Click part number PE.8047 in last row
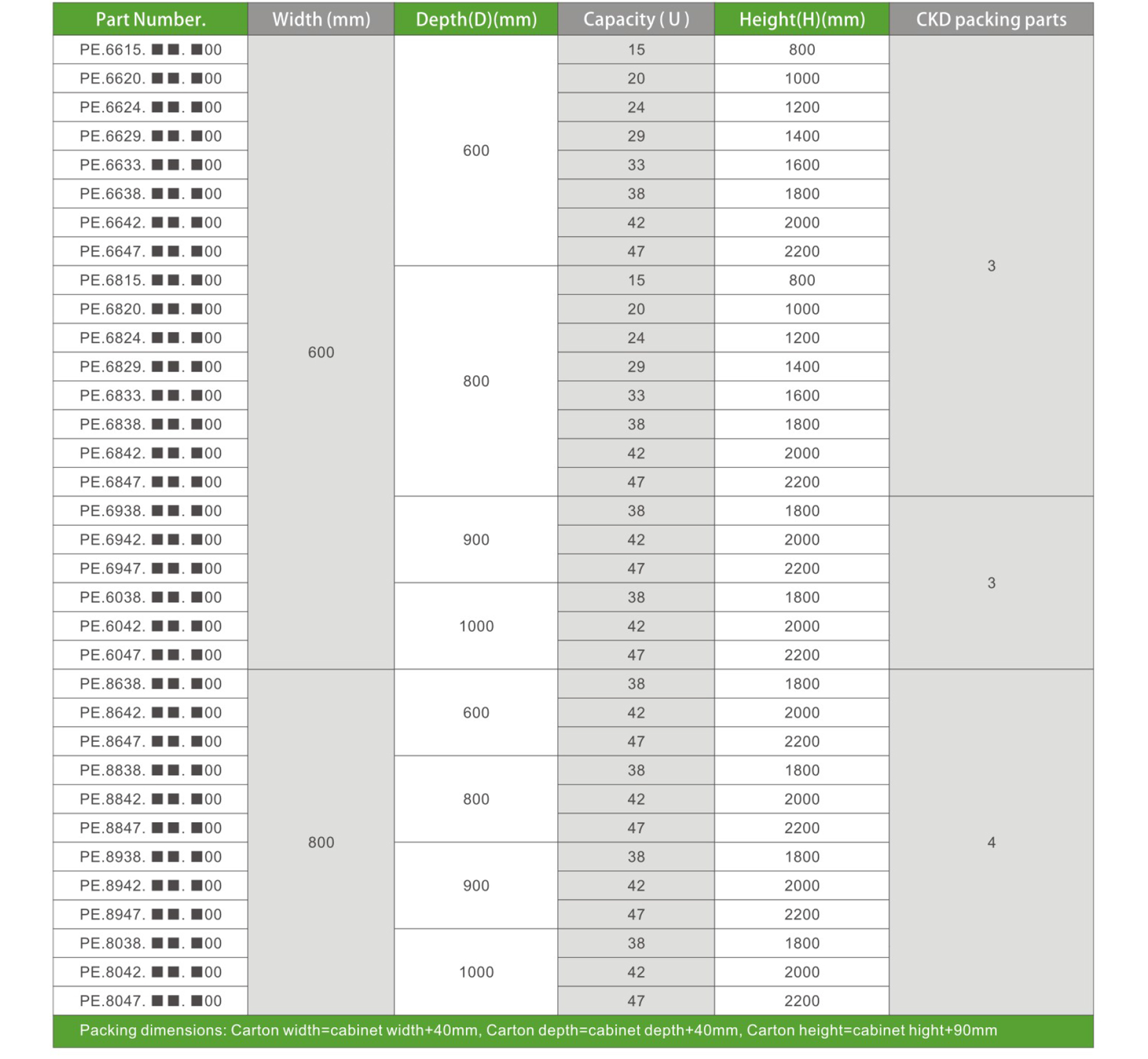This screenshot has width=1148, height=1059. pyautogui.click(x=150, y=1001)
